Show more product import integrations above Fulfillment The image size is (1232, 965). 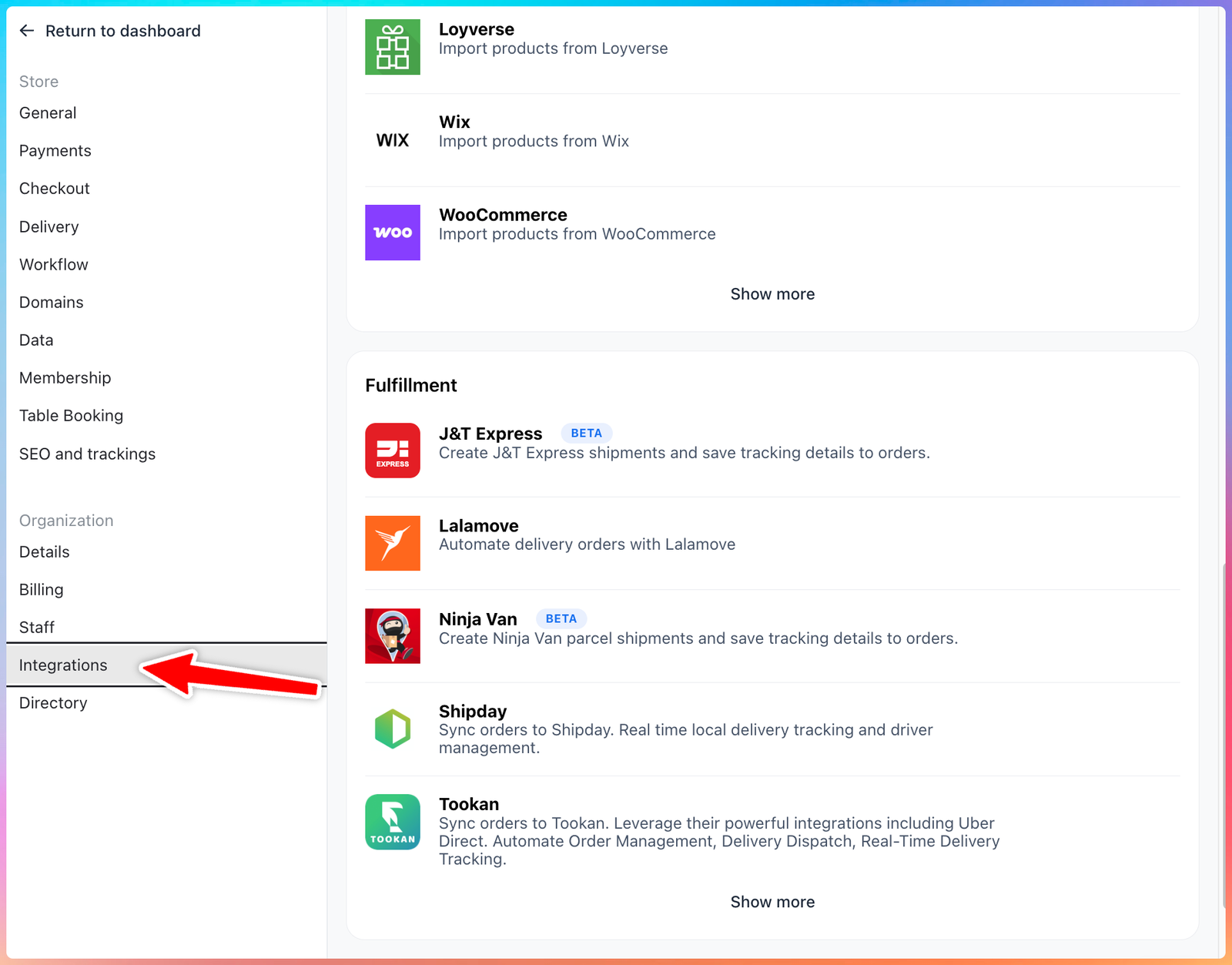coord(772,294)
